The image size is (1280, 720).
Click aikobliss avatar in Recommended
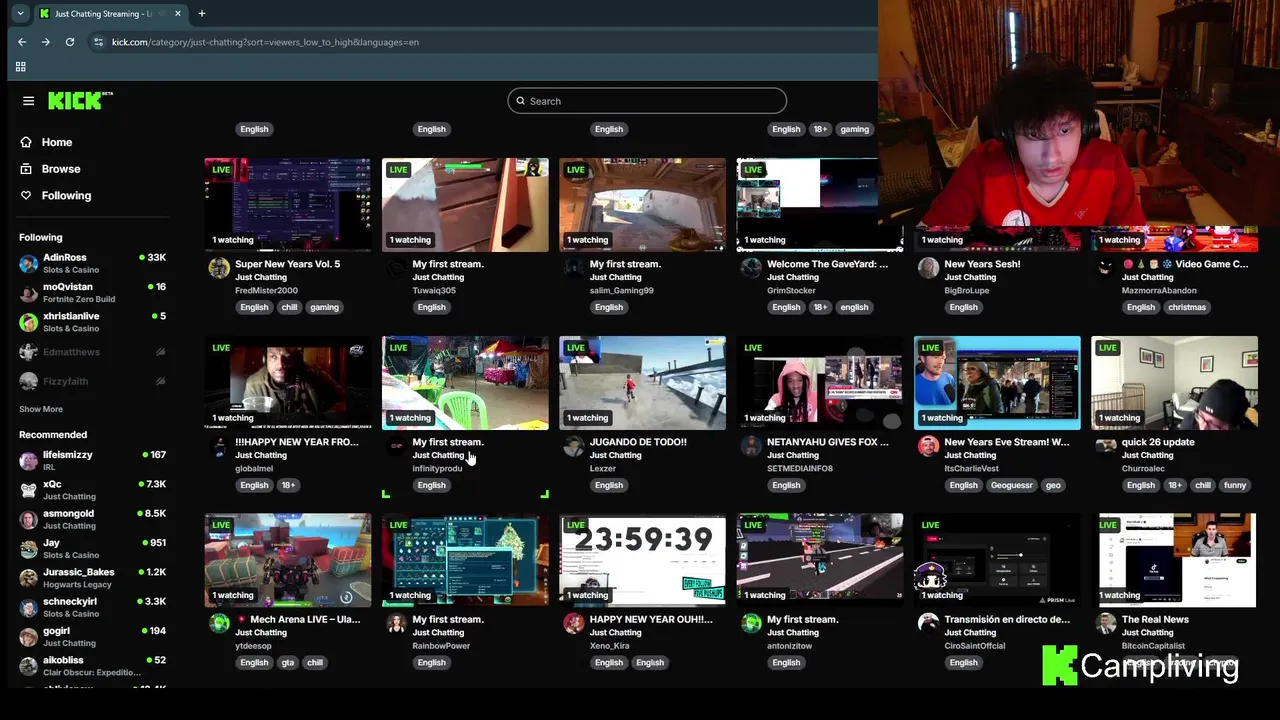pyautogui.click(x=28, y=665)
